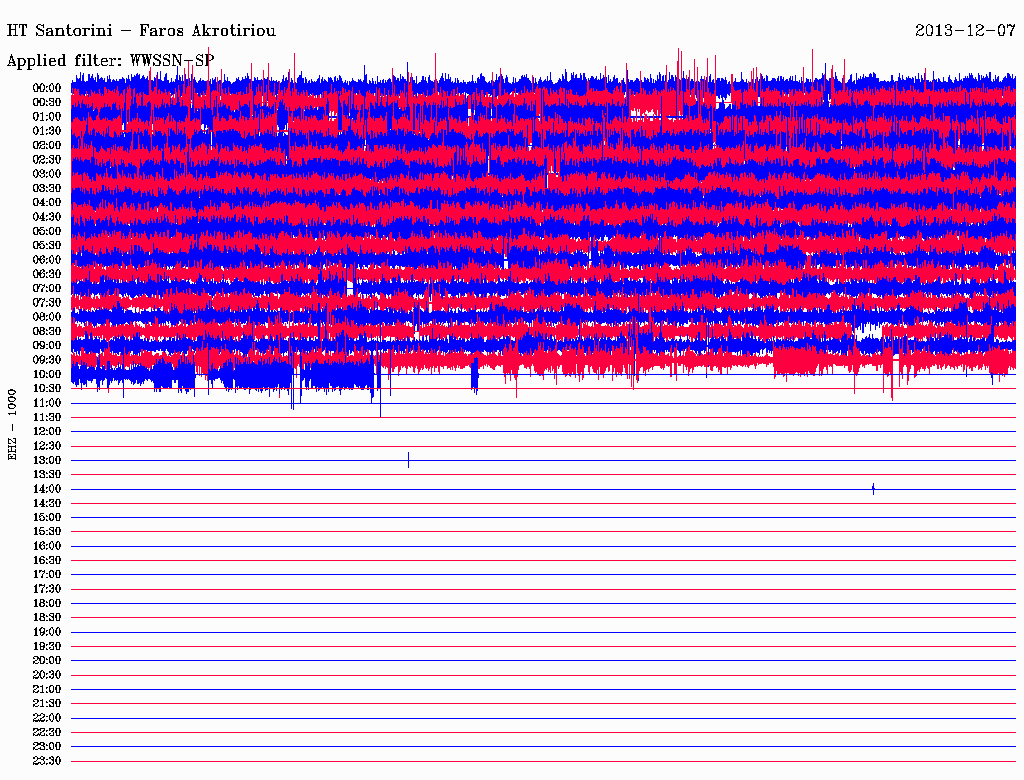Click the 23:00 time label

coord(47,747)
